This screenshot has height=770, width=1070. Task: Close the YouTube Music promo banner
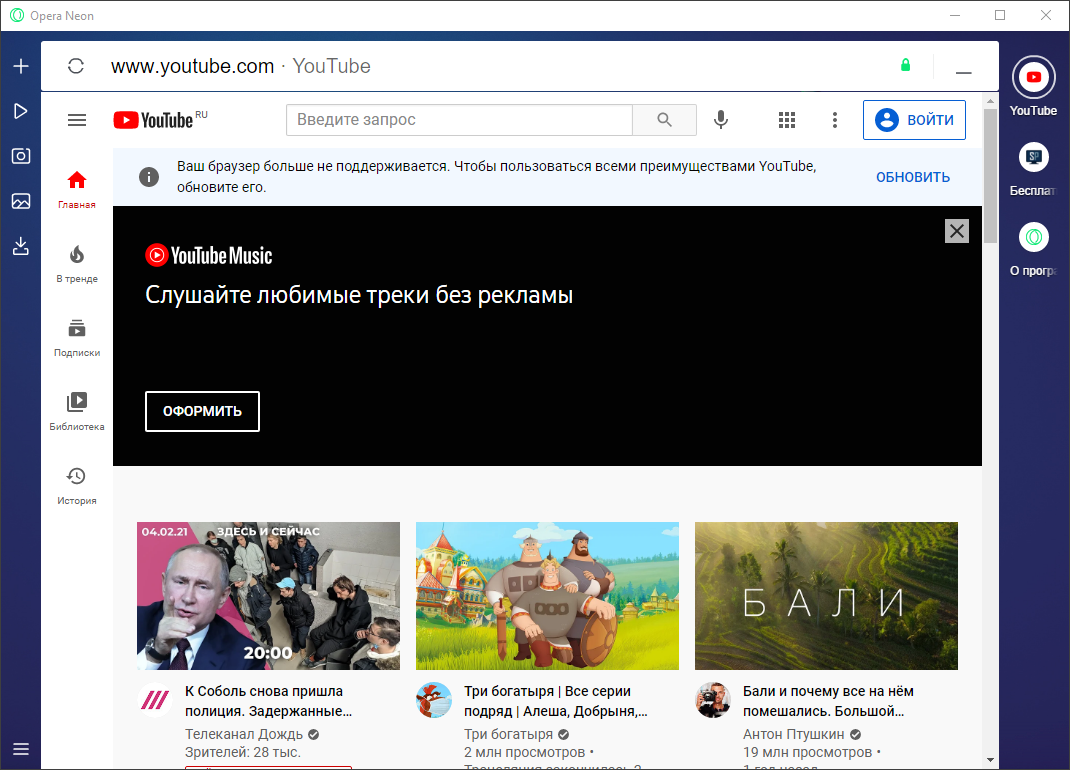[x=957, y=231]
